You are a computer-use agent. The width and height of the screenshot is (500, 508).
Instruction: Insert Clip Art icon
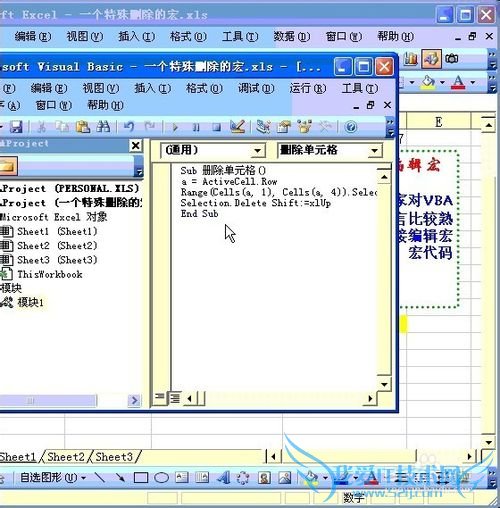pyautogui.click(x=264, y=478)
